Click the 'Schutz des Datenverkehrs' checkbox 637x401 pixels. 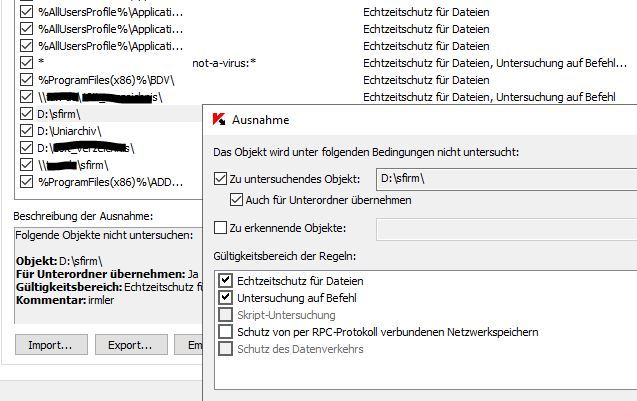click(x=225, y=349)
